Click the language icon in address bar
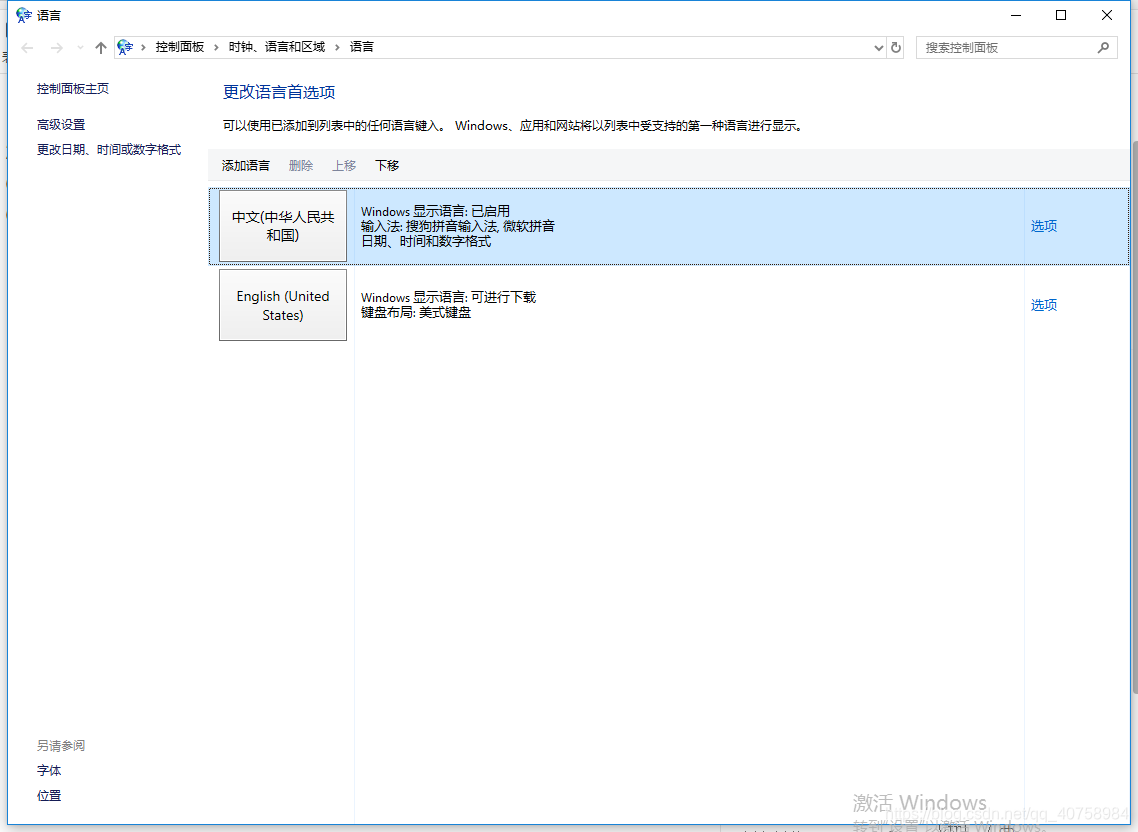 [125, 47]
